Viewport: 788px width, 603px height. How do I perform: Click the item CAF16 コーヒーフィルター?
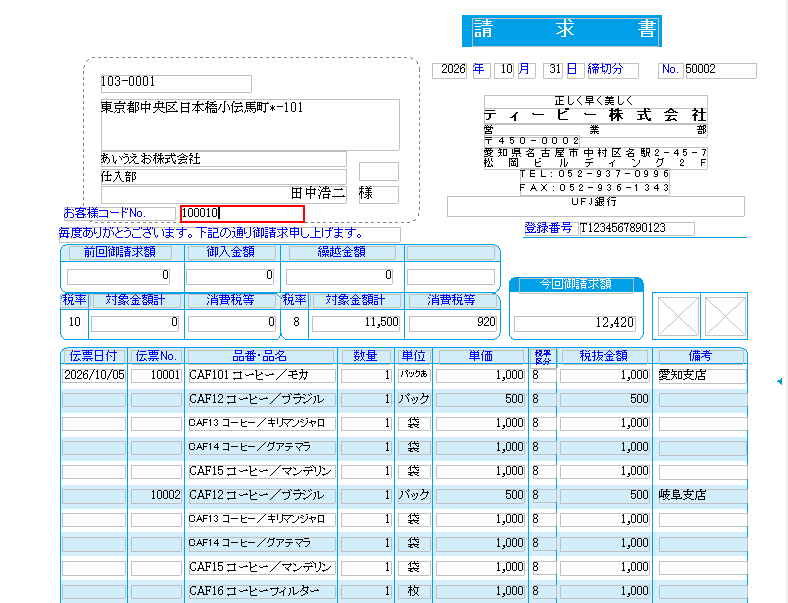262,591
